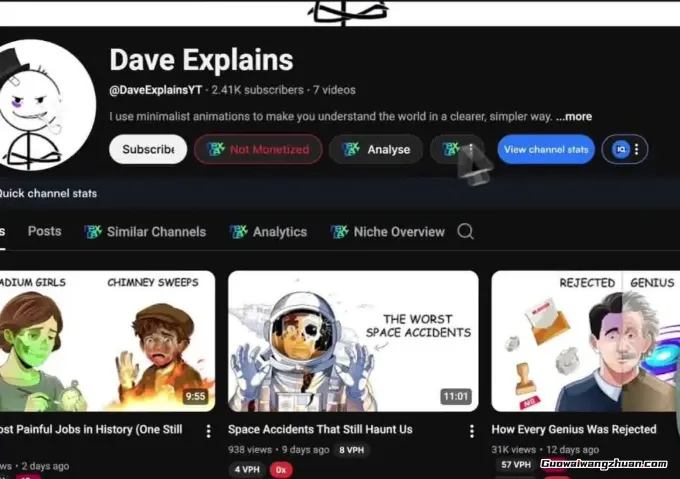Click icon on the Not Monetized badge

[x=216, y=149]
